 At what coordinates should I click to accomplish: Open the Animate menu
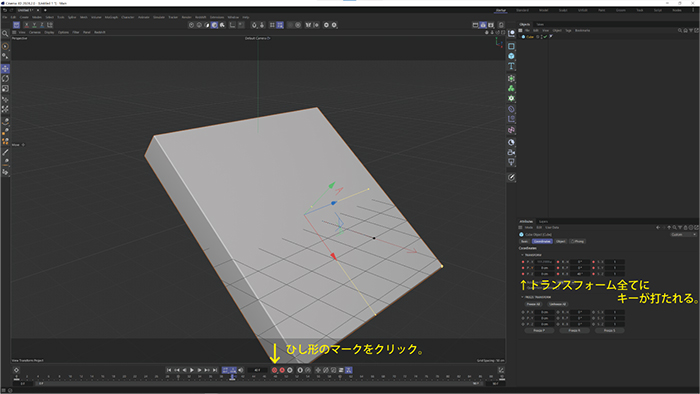point(144,17)
